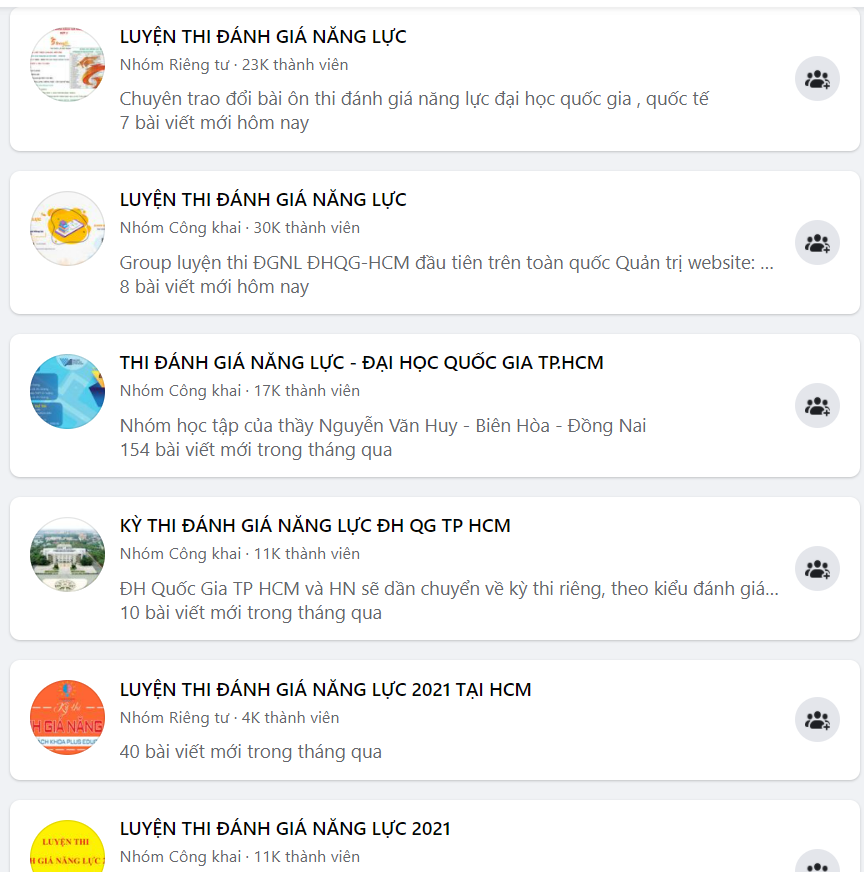Click the join icon for LUYỆN THI ĐÁNH GIÁ NĂNG LỰC private group
Viewport: 864px width, 872px height.
tap(817, 78)
